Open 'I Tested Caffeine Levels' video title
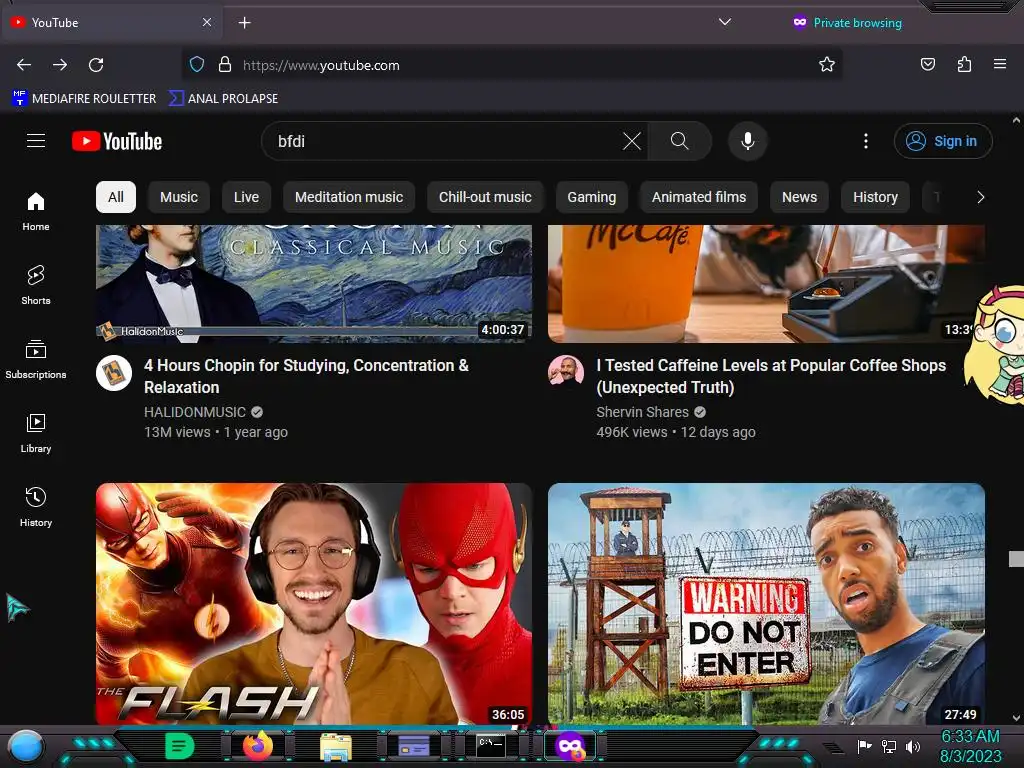 coord(771,376)
